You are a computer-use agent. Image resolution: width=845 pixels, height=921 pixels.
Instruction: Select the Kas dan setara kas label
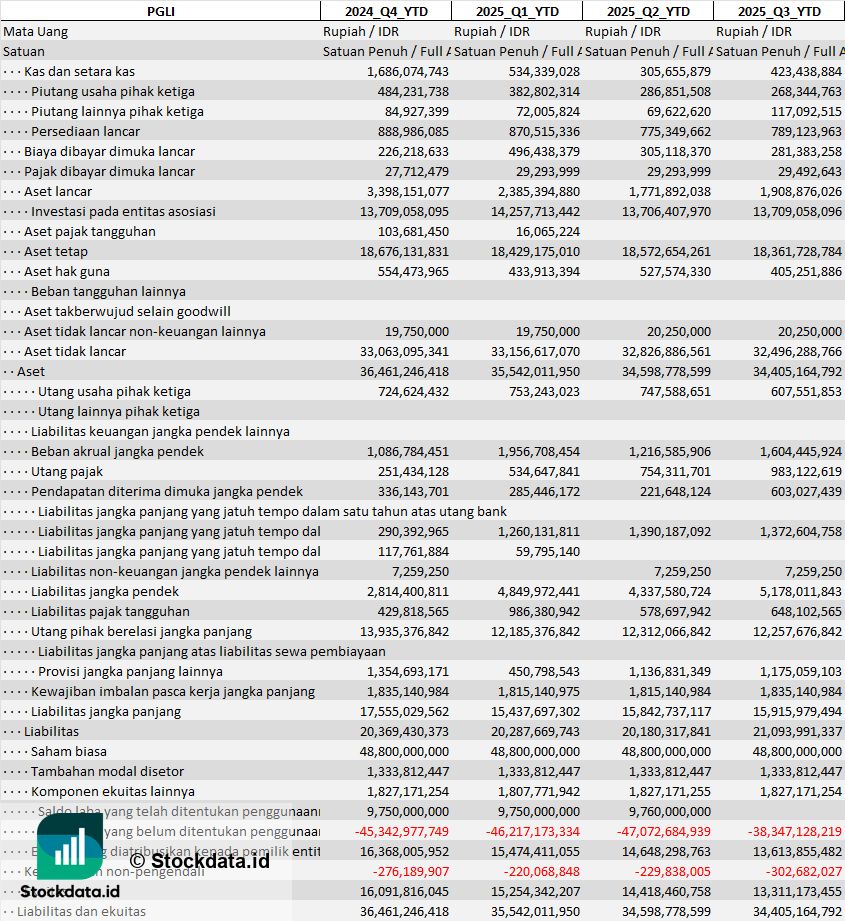[x=79, y=71]
